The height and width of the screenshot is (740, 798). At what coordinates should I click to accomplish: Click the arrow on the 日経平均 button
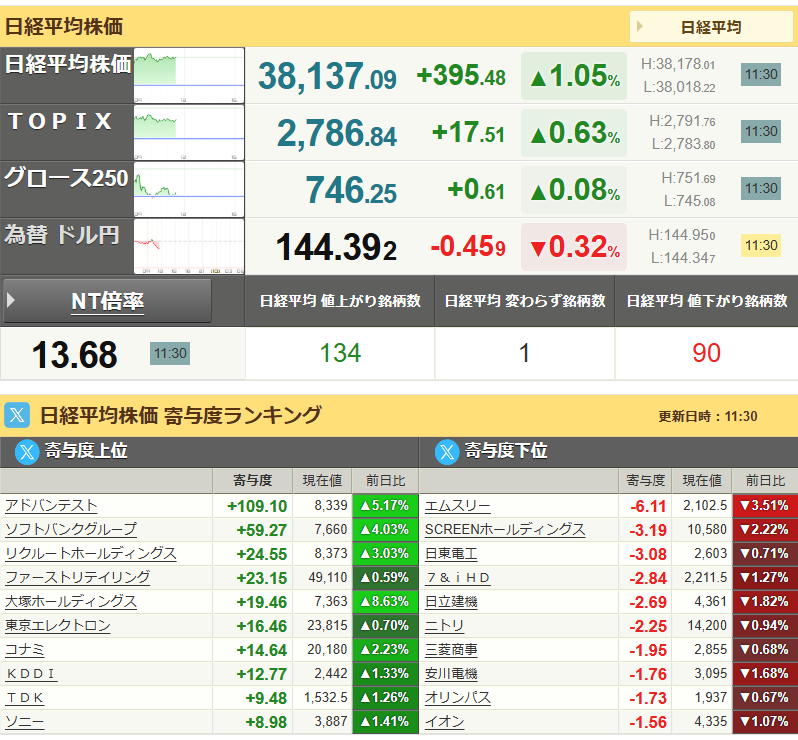(x=640, y=26)
